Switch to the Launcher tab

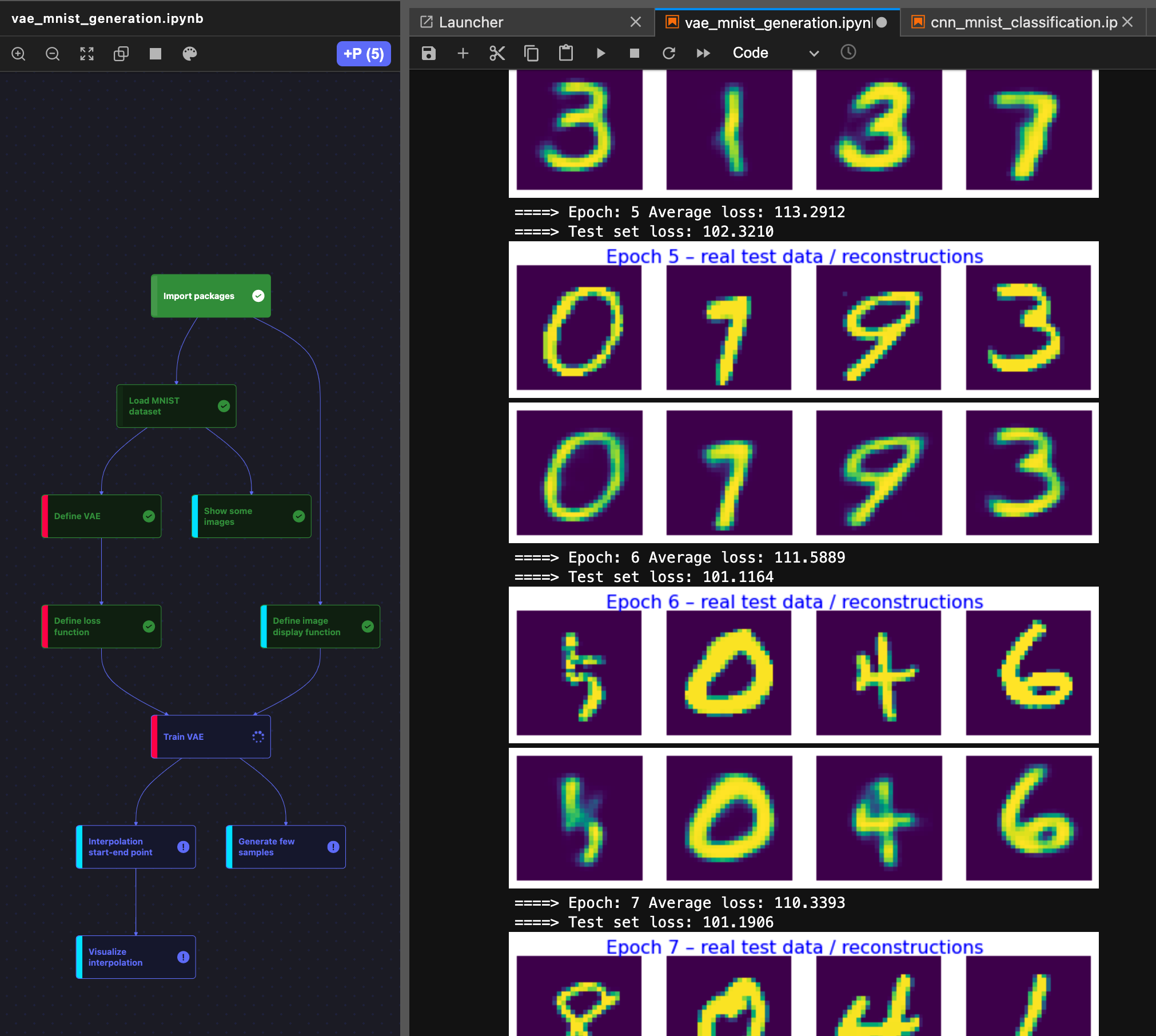471,22
